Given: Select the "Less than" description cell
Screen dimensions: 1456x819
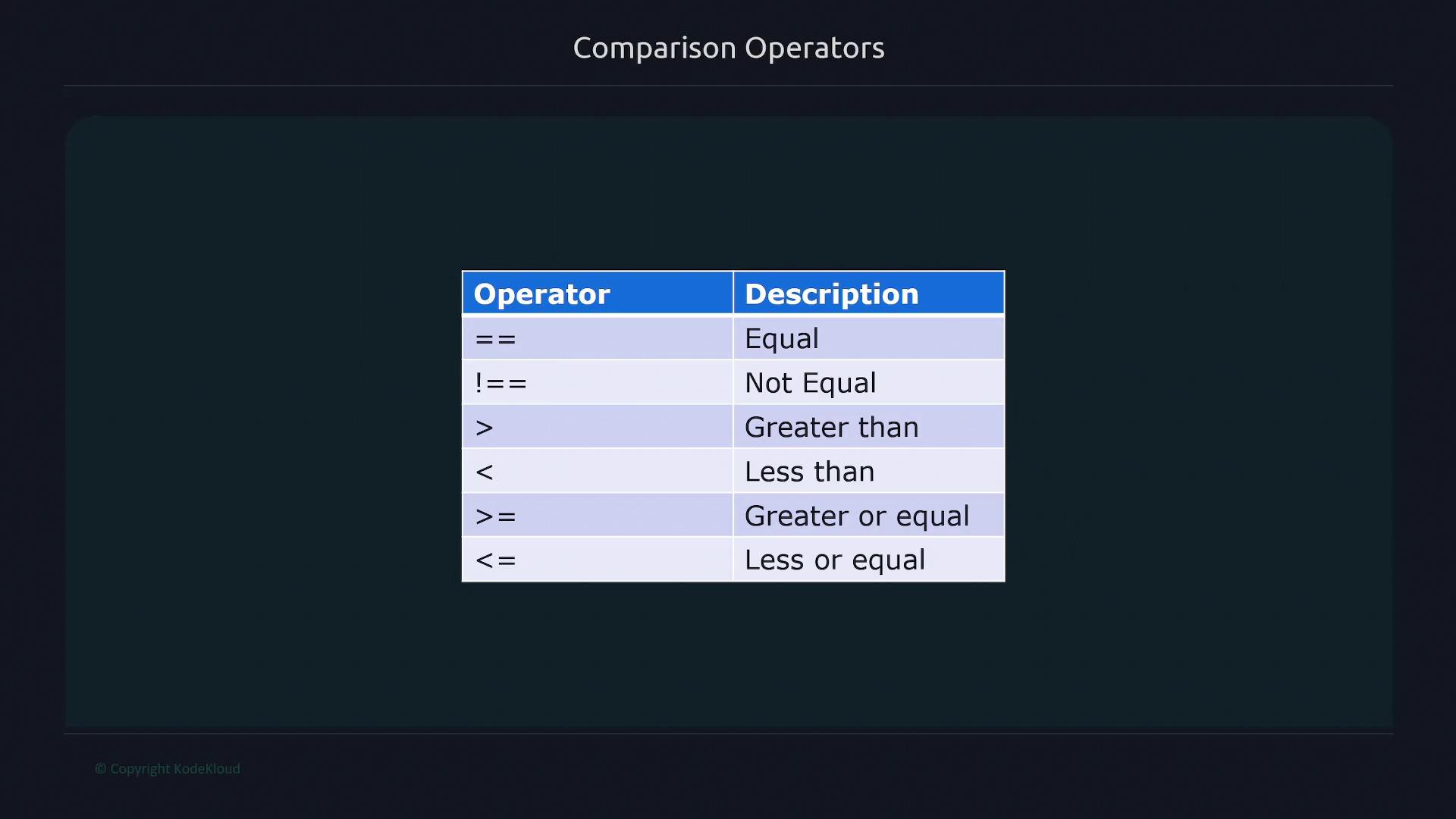Looking at the screenshot, I should point(809,472).
